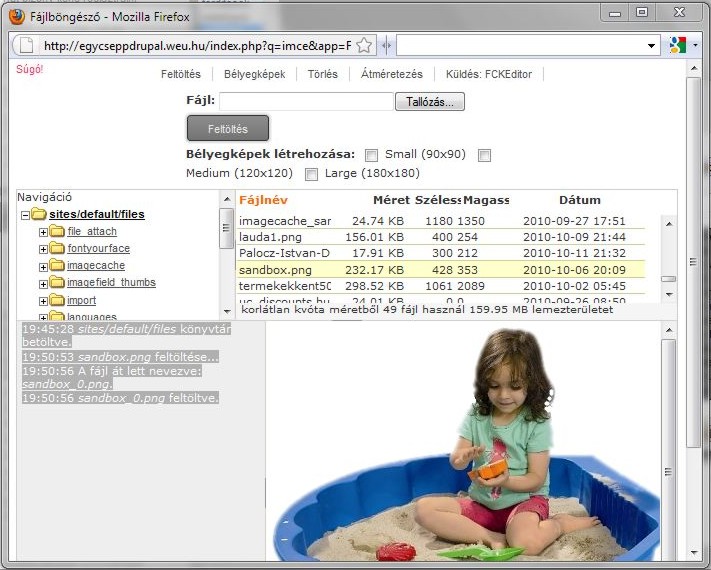Open the search box history dropdown arrow
The height and width of the screenshot is (570, 711).
point(651,46)
